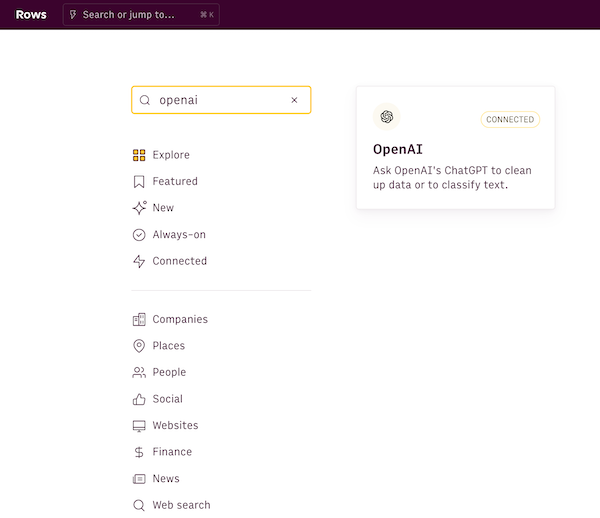
Task: Open the Search or jump to bar
Action: [x=141, y=15]
